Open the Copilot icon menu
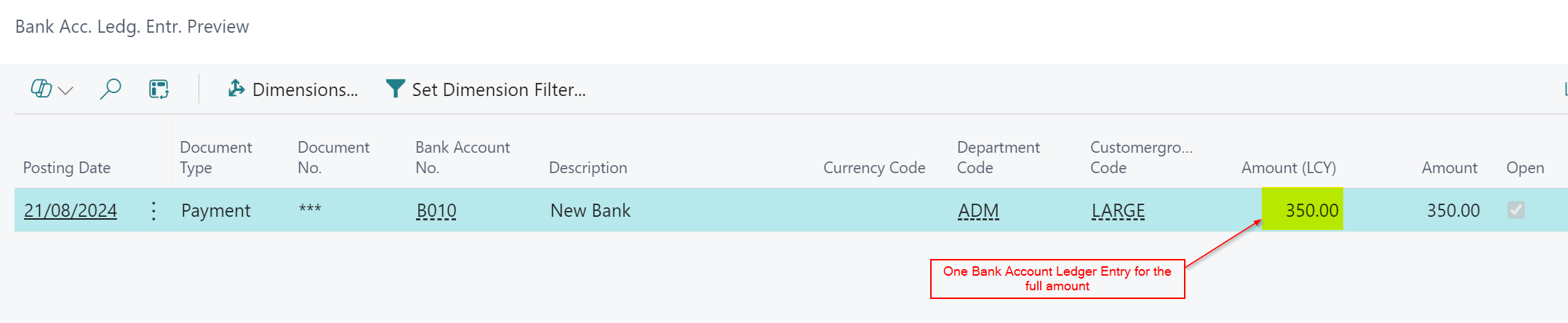The width and height of the screenshot is (1568, 323). pyautogui.click(x=41, y=89)
